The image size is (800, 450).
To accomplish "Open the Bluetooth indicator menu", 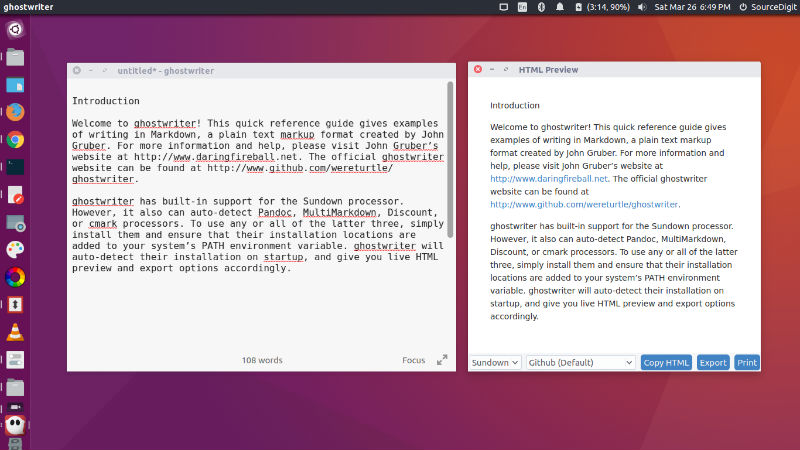I will click(541, 7).
